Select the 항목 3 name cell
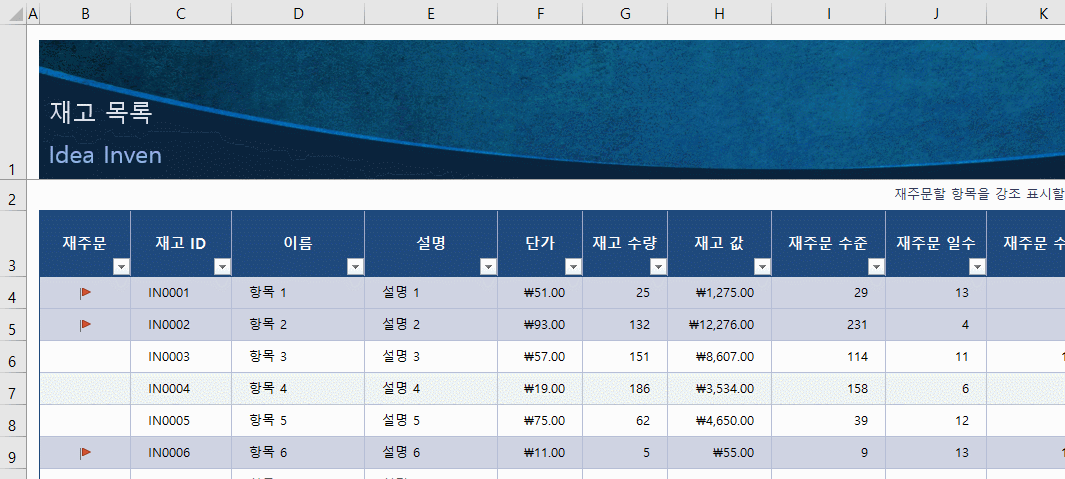Image resolution: width=1065 pixels, height=479 pixels. [x=297, y=357]
